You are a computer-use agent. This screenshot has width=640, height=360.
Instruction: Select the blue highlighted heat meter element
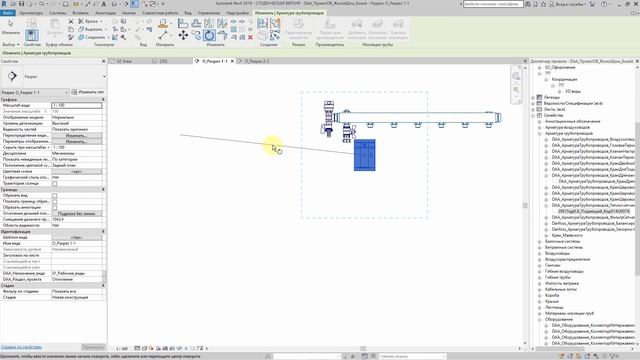(364, 155)
